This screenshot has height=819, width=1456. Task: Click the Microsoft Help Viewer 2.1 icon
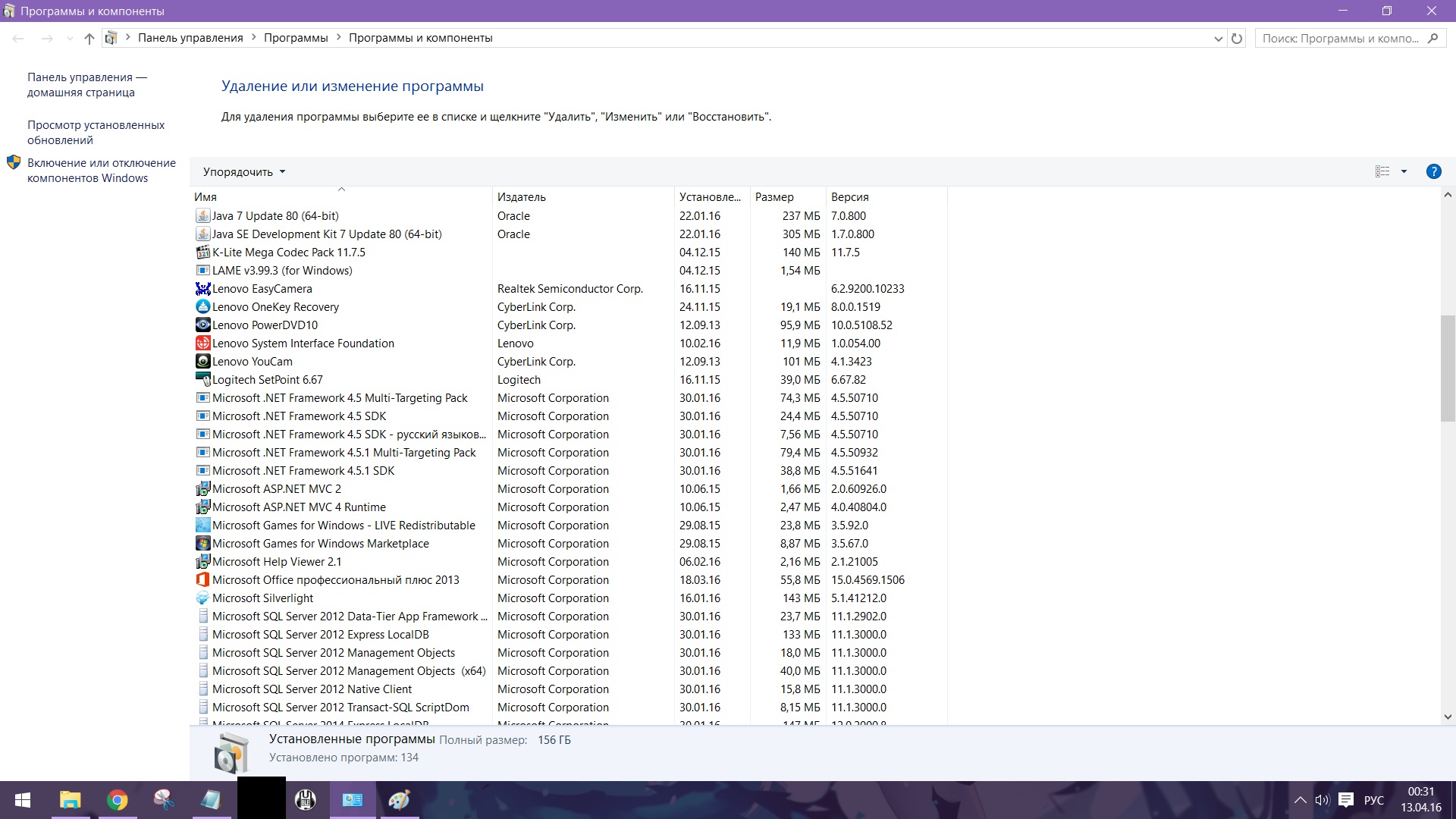[x=202, y=562]
